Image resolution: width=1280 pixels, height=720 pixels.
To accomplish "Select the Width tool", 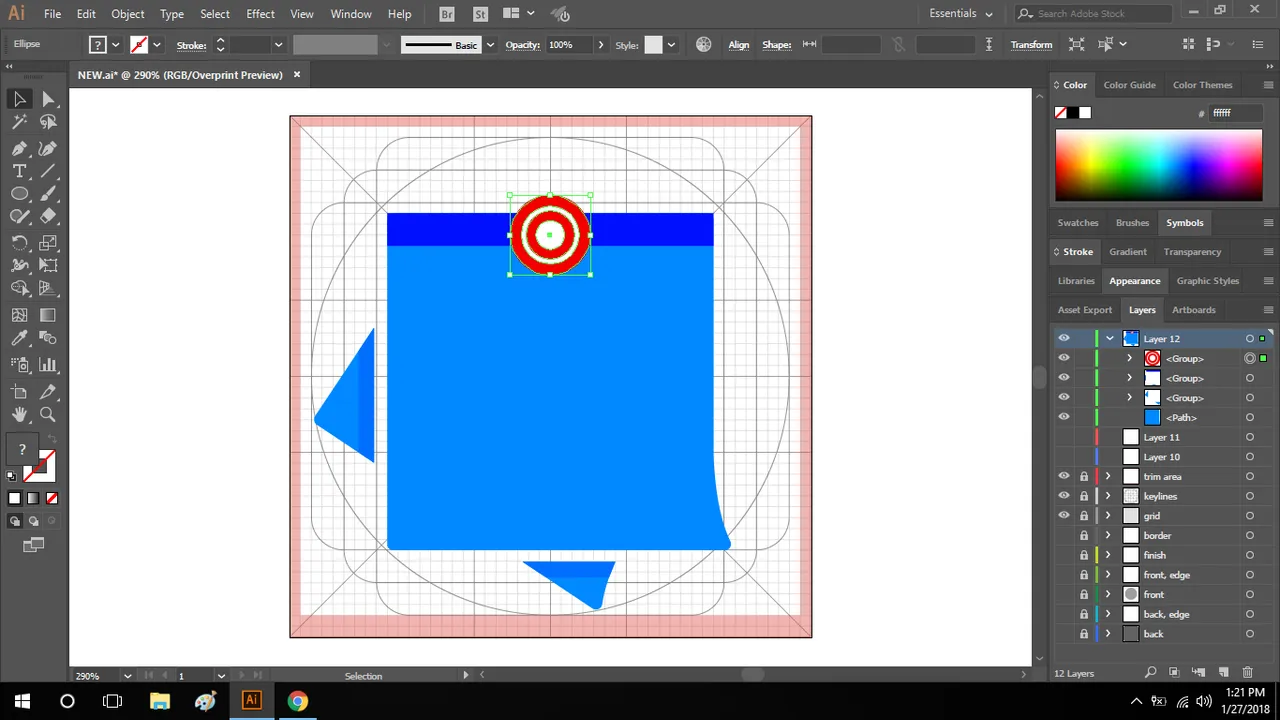I will coord(19,266).
